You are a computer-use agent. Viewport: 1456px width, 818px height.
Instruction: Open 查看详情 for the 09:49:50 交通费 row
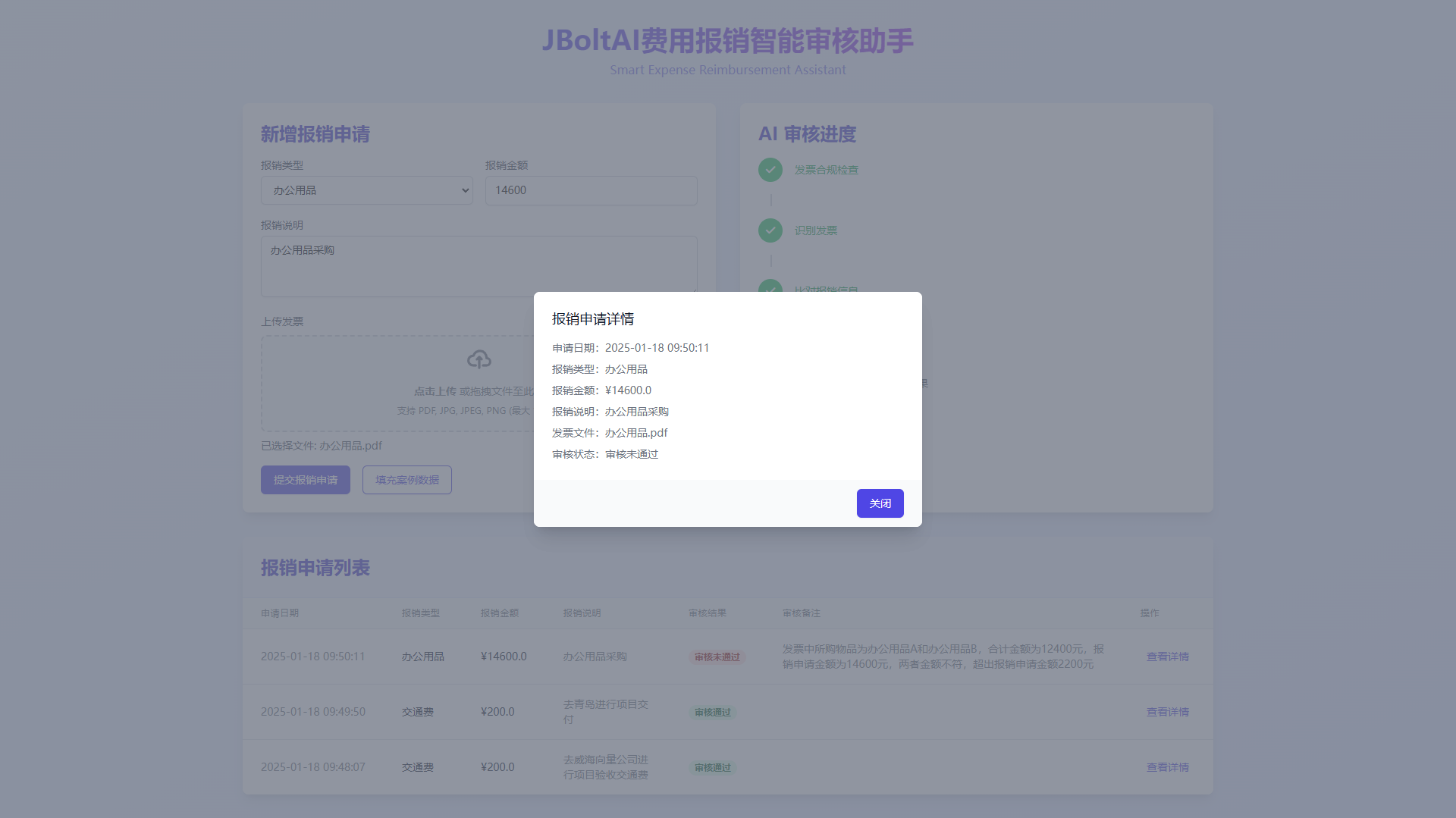click(x=1168, y=712)
